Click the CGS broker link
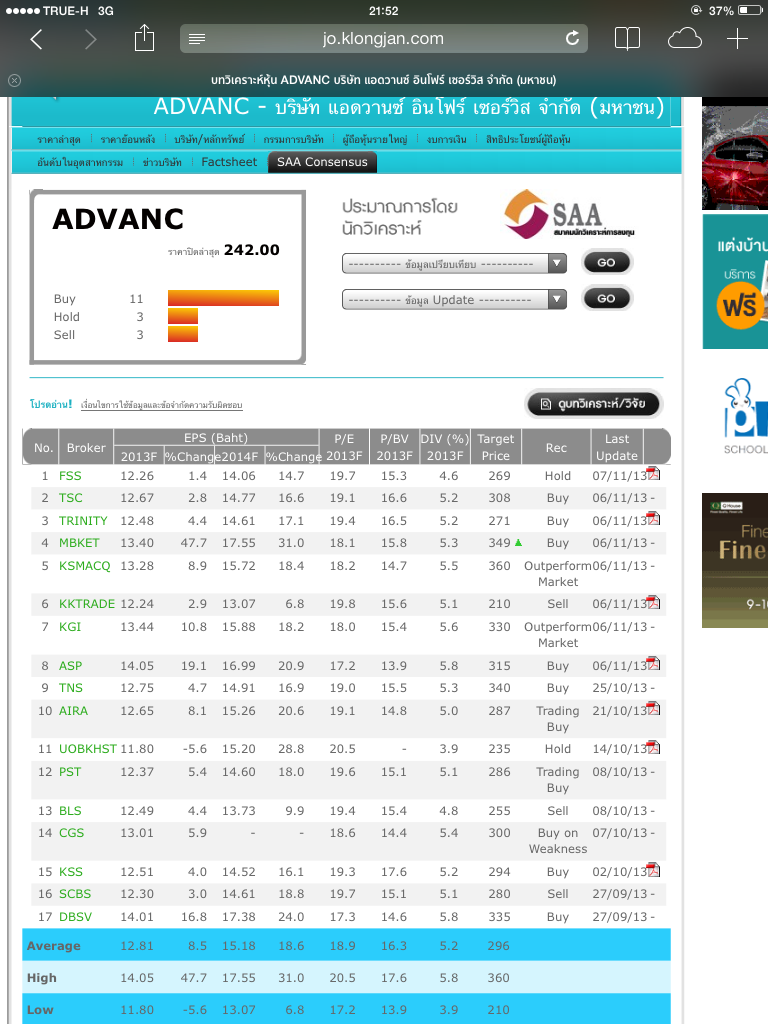768x1024 pixels. click(x=71, y=833)
